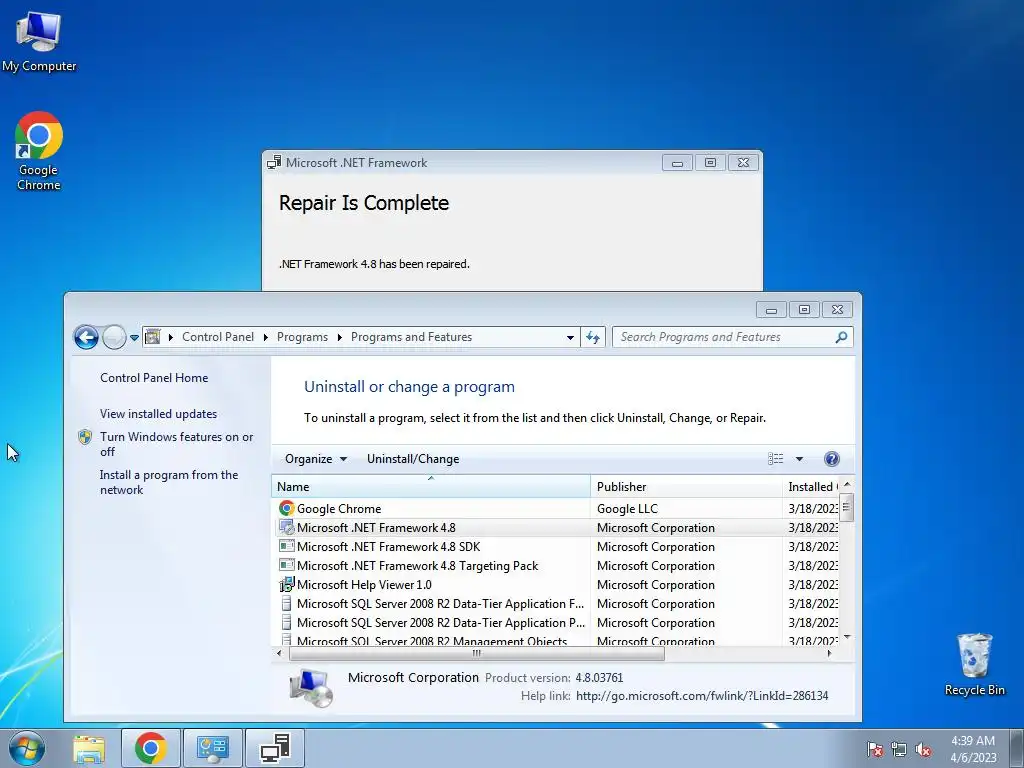Image resolution: width=1024 pixels, height=768 pixels.
Task: Open the network icon in system tray
Action: [x=899, y=749]
